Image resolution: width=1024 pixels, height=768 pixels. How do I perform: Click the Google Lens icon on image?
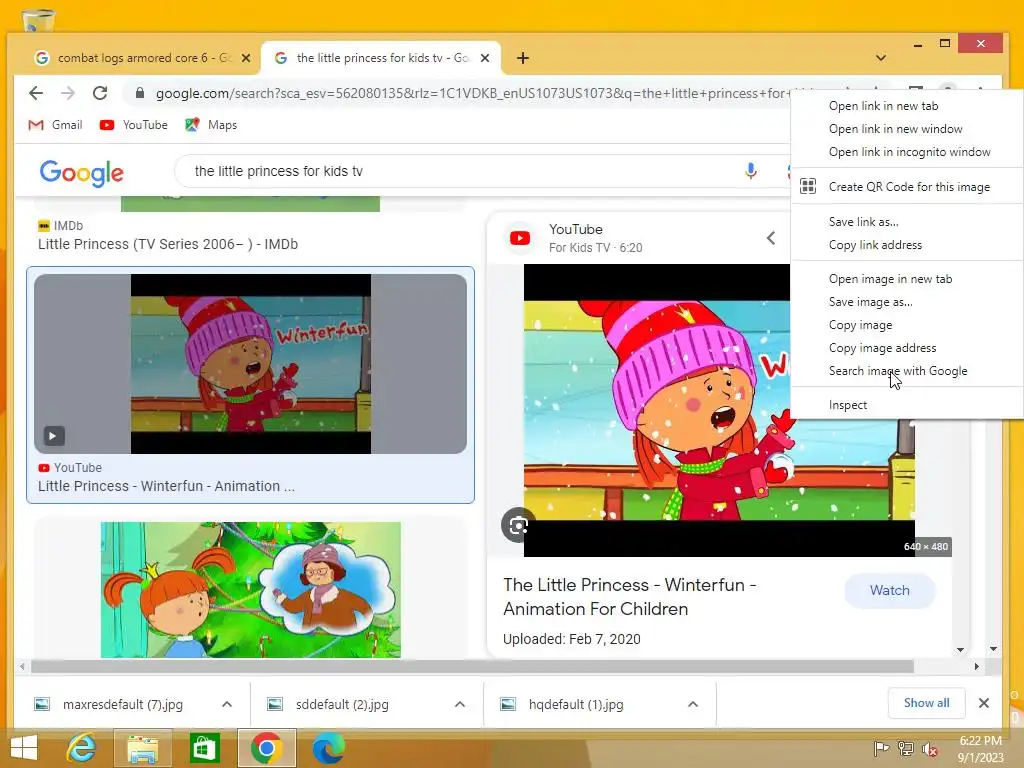click(x=518, y=525)
